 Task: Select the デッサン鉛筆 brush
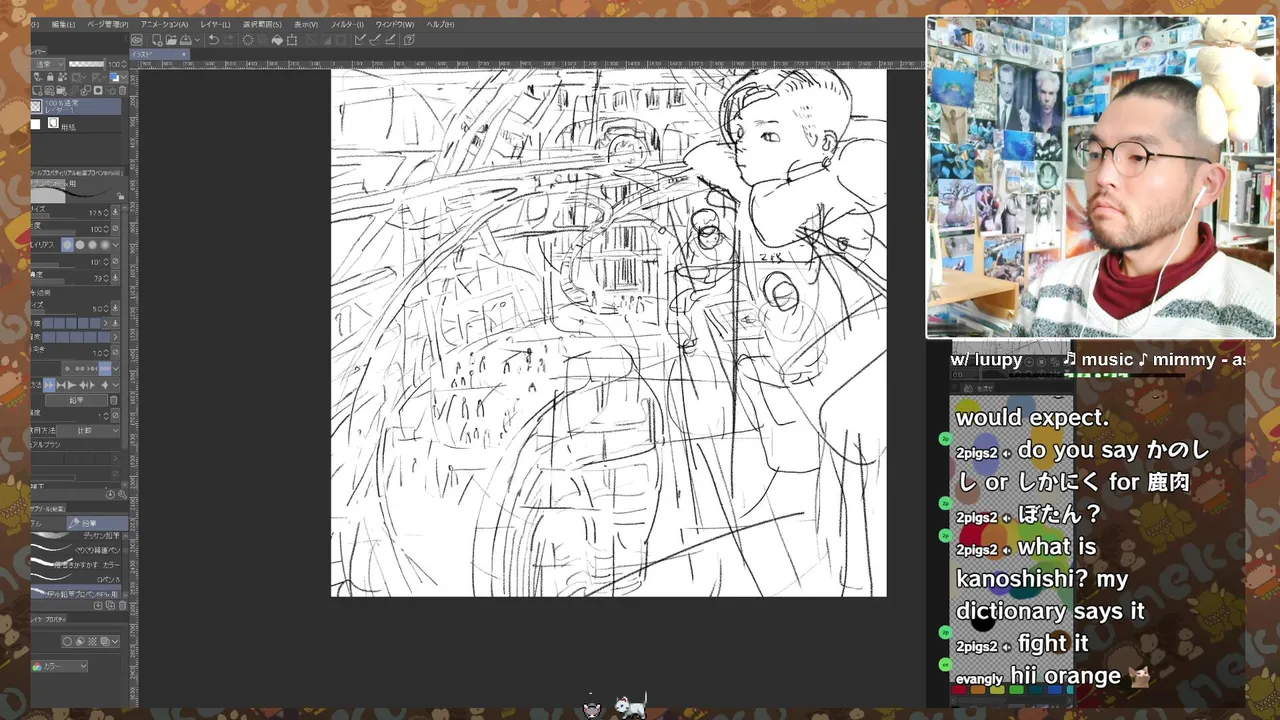tap(76, 535)
